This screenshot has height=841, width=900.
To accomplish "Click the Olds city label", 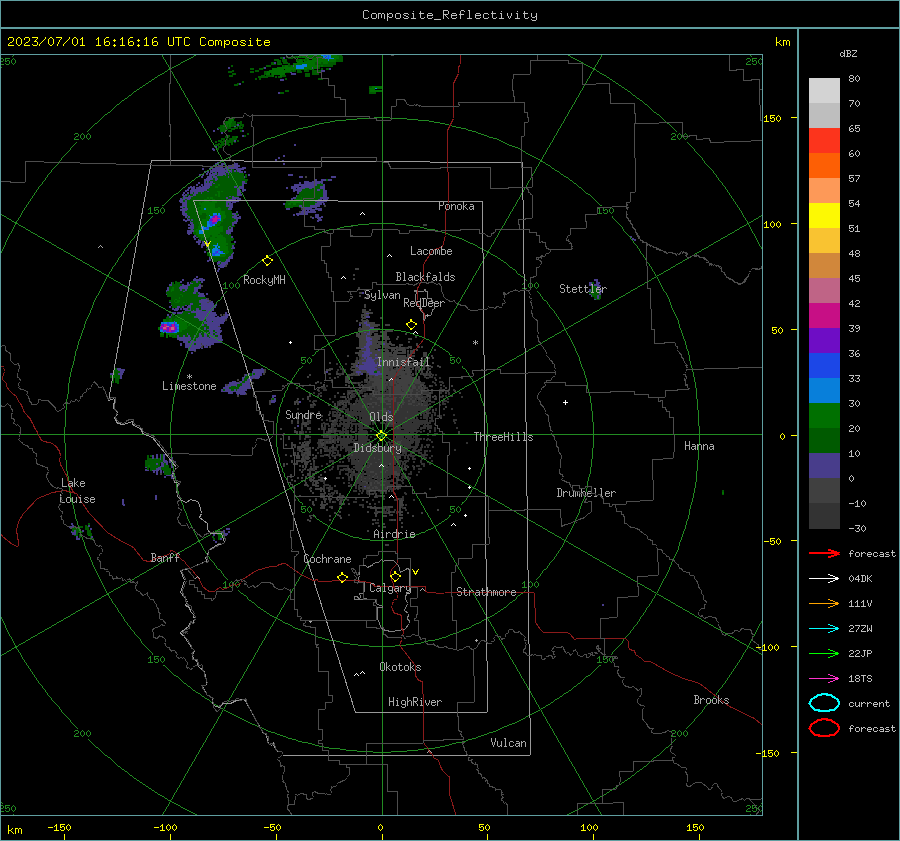I will (x=381, y=417).
